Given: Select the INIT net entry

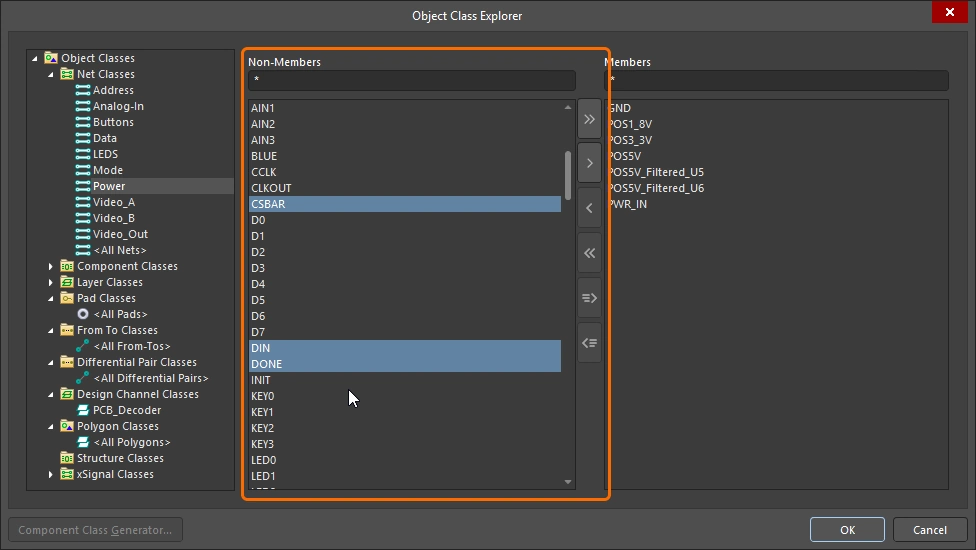Looking at the screenshot, I should [405, 380].
